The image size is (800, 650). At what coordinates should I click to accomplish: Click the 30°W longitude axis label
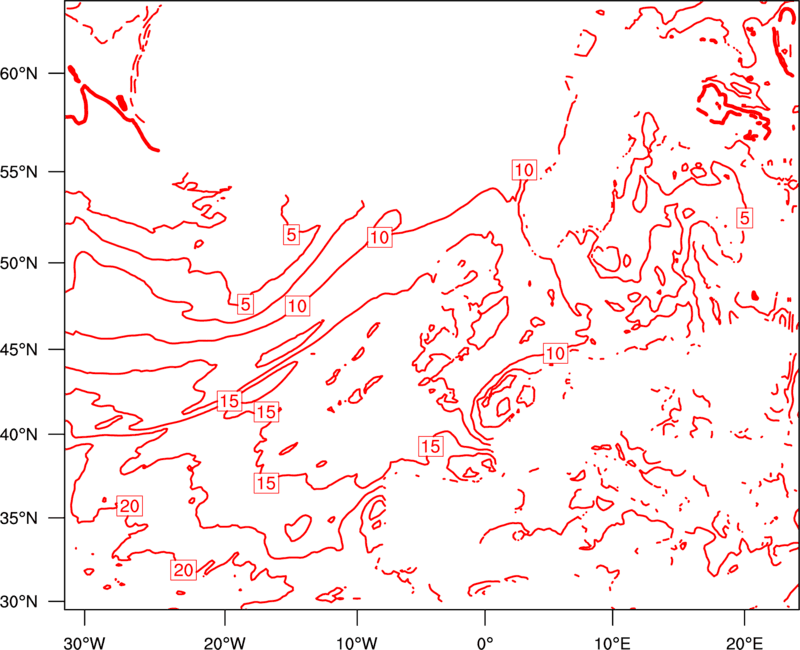(x=84, y=642)
